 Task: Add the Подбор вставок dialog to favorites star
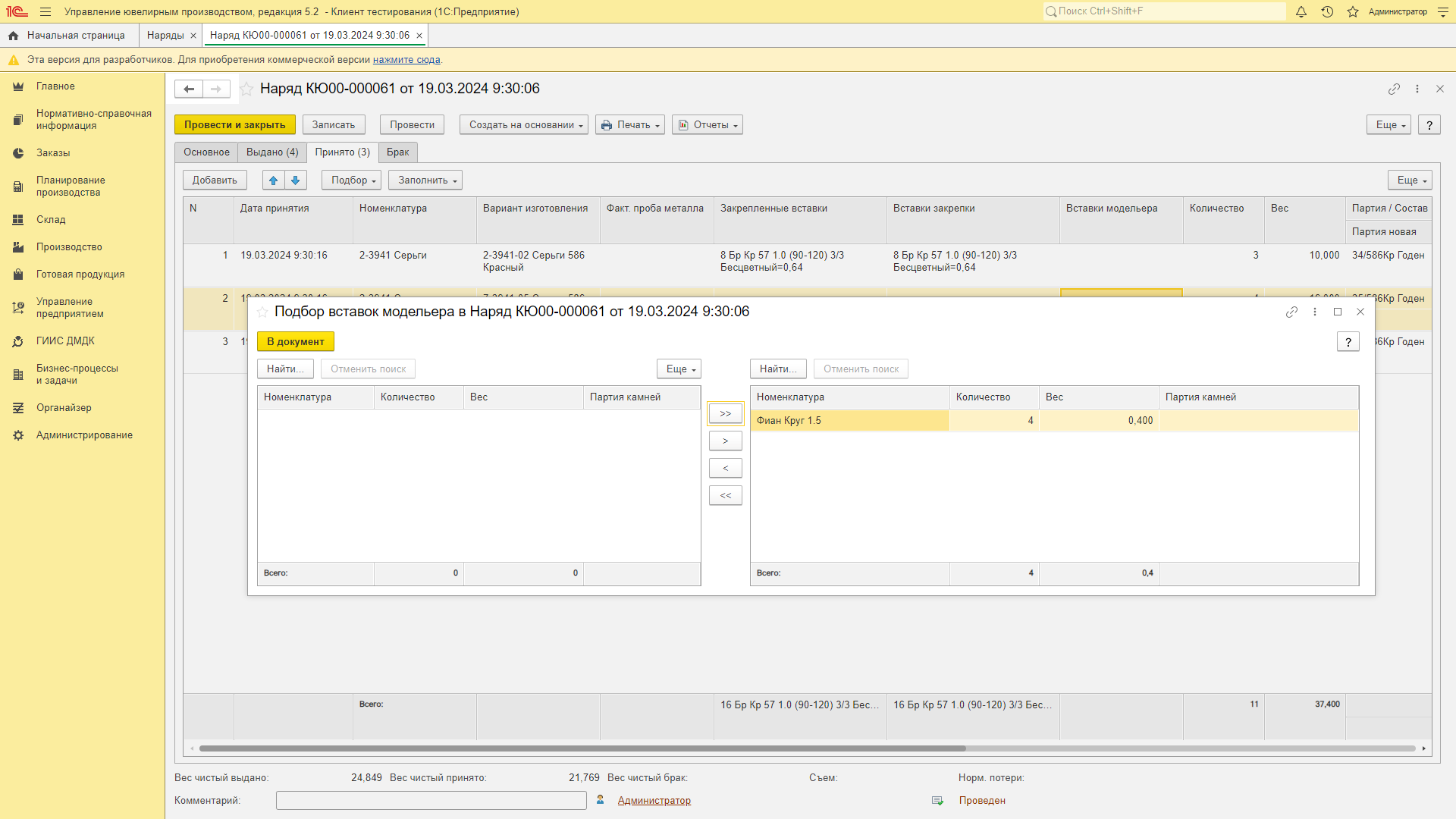point(262,312)
